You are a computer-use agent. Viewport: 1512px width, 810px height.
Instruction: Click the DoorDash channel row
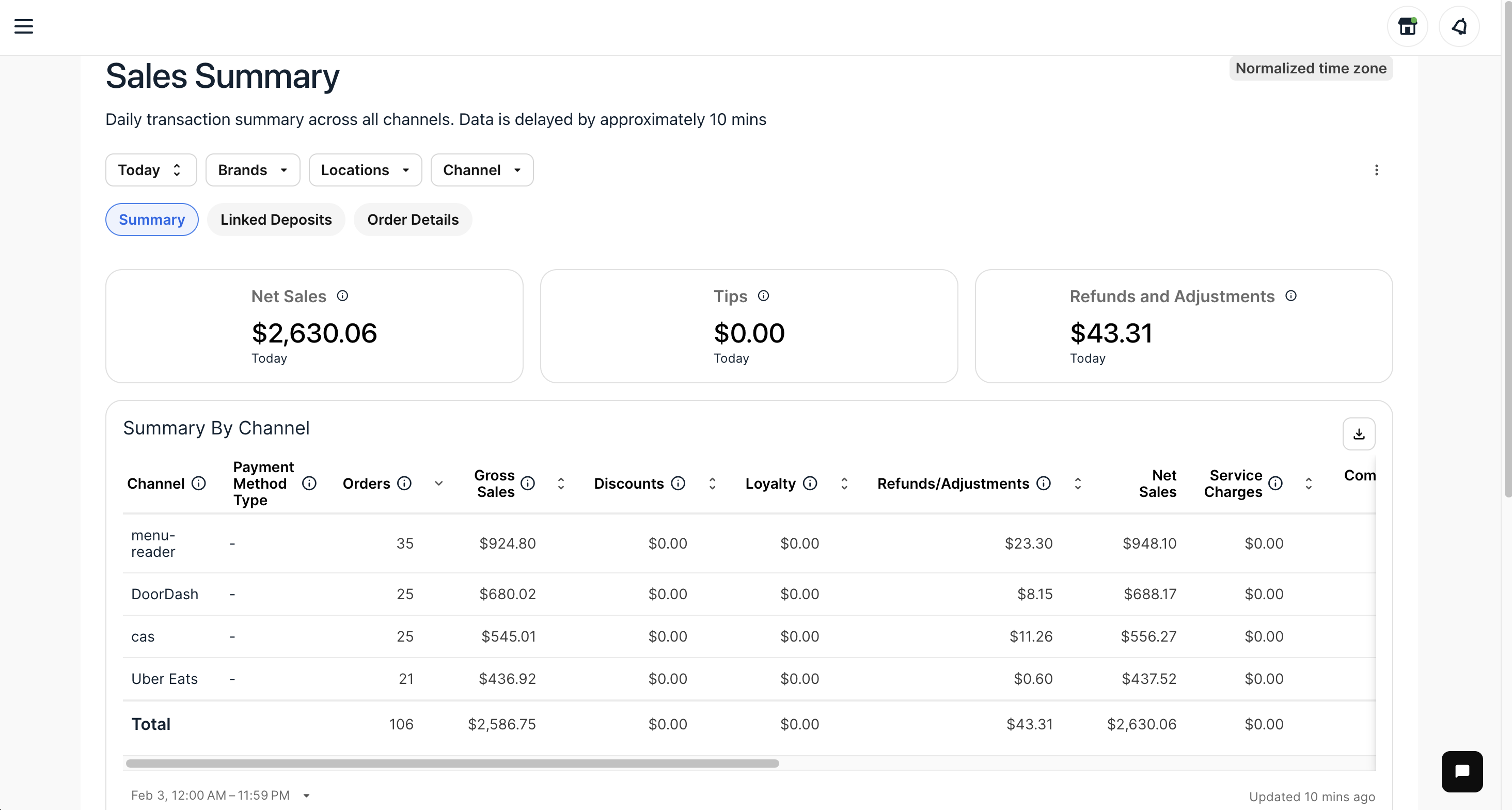pos(749,595)
